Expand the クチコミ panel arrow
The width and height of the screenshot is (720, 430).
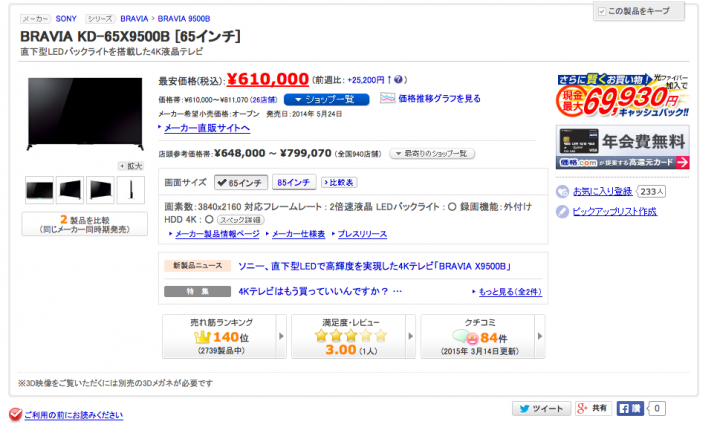coord(540,336)
